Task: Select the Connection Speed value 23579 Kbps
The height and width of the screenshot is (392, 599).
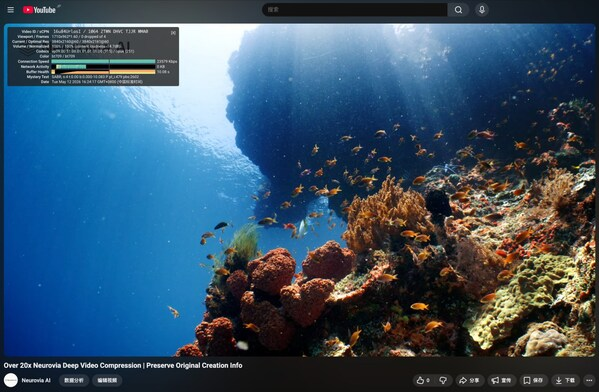Action: tap(167, 62)
